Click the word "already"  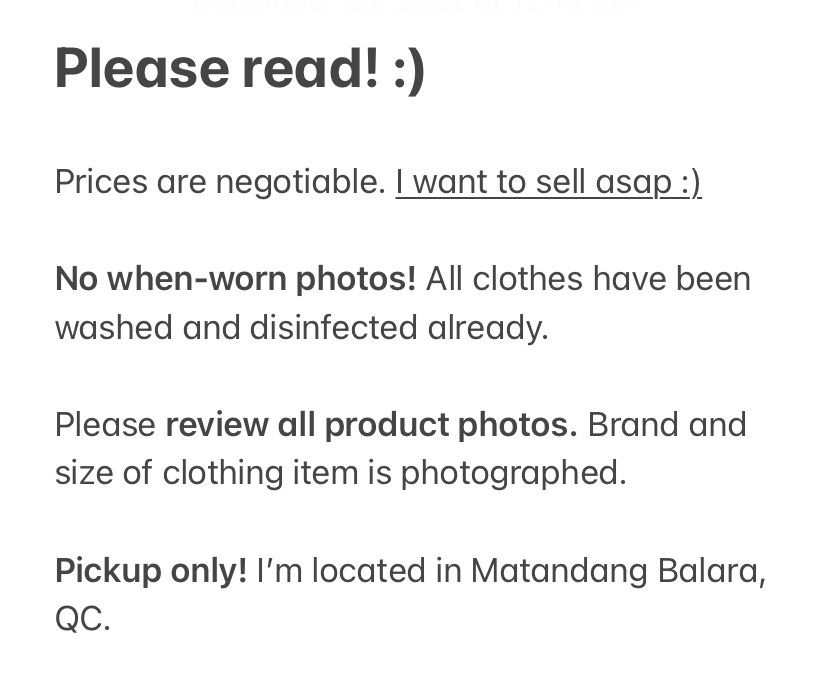click(493, 327)
